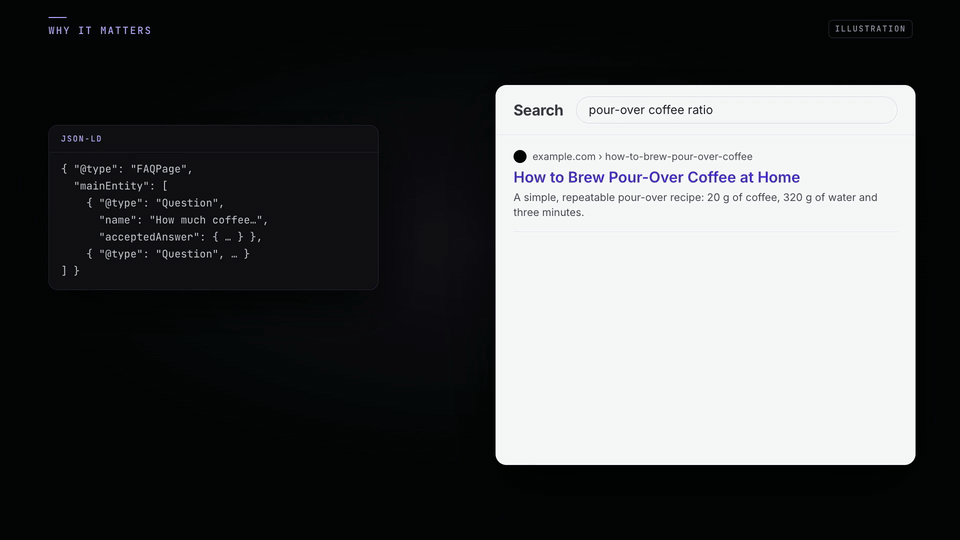Click the ILLUSTRATION badge
Screen dimensions: 960x540
870,29
